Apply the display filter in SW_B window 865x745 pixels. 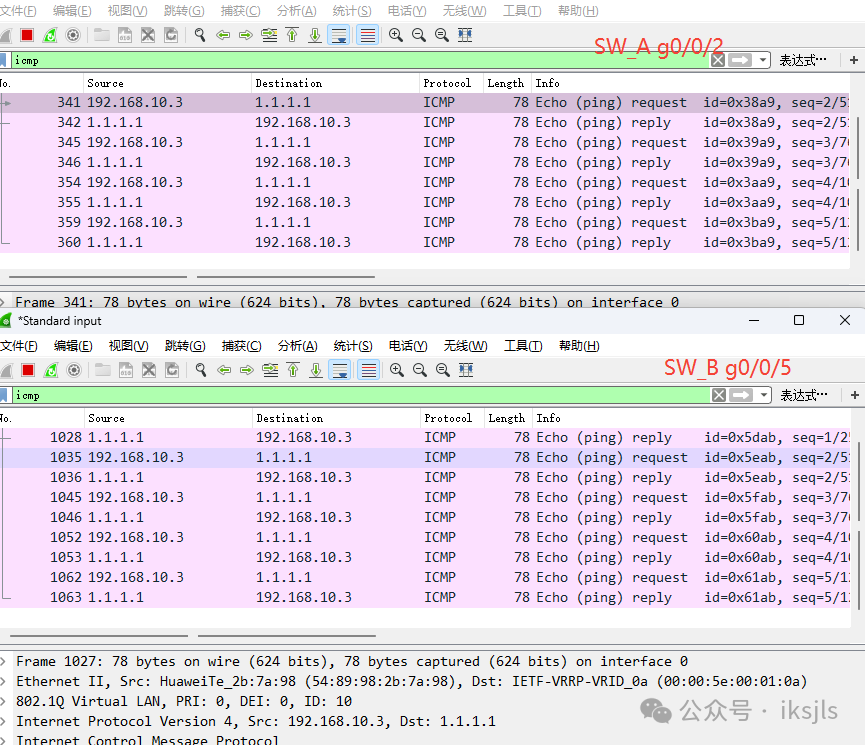[741, 395]
